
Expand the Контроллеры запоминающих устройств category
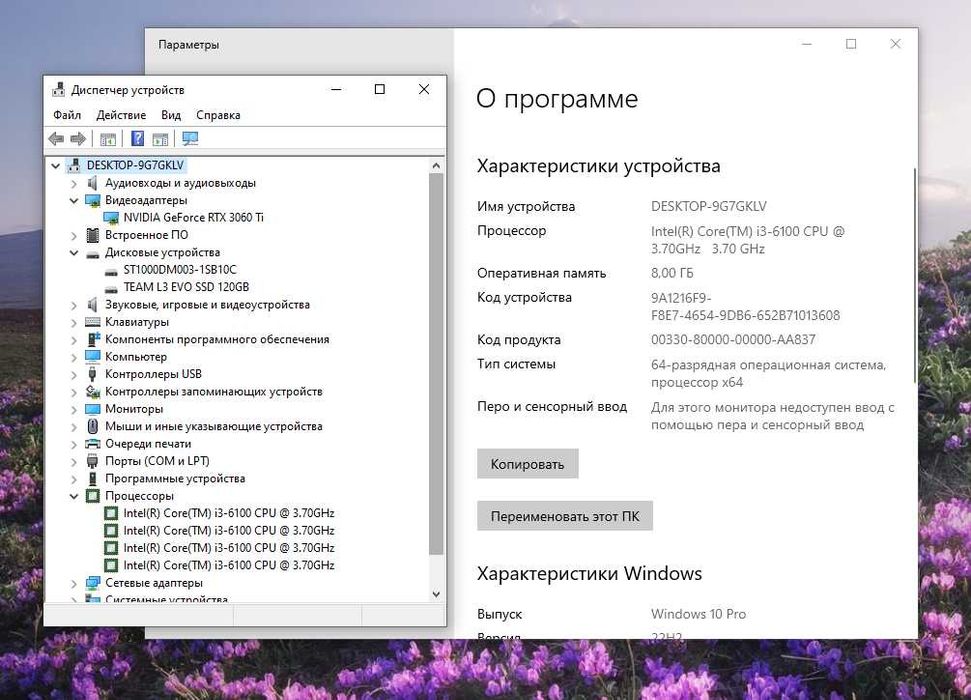[x=74, y=392]
